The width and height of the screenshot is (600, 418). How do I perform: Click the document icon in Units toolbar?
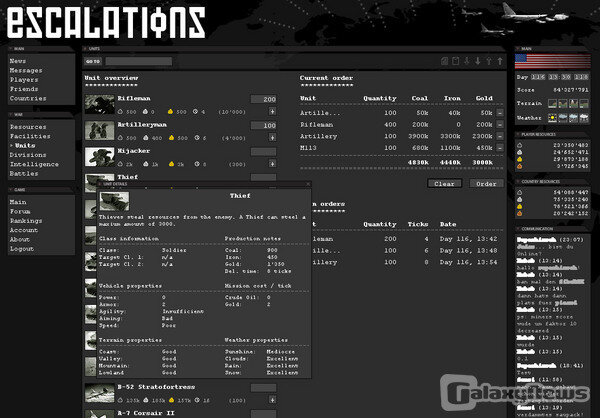click(x=444, y=61)
